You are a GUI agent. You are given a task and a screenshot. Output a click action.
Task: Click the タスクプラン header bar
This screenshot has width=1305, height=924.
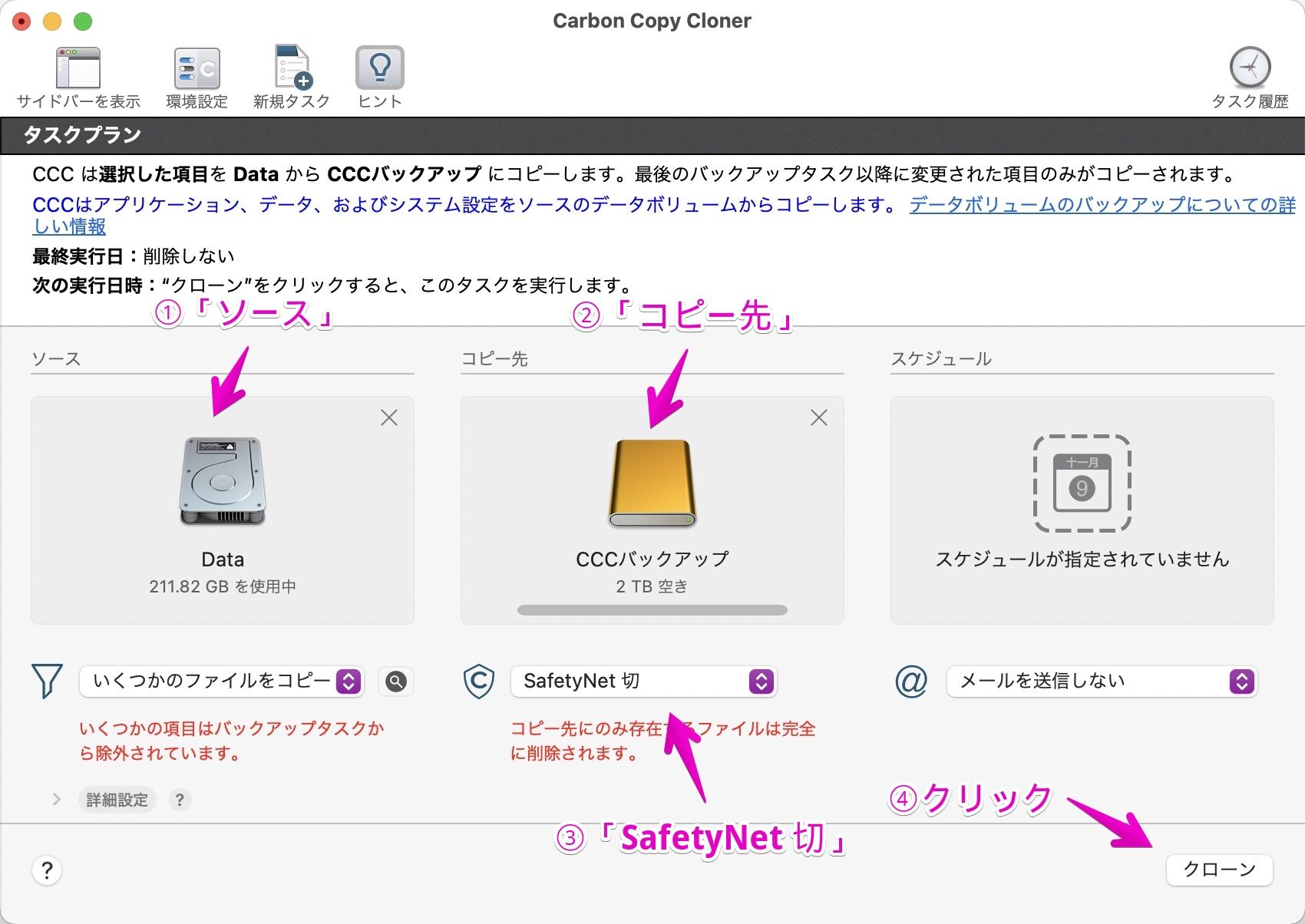(x=652, y=135)
